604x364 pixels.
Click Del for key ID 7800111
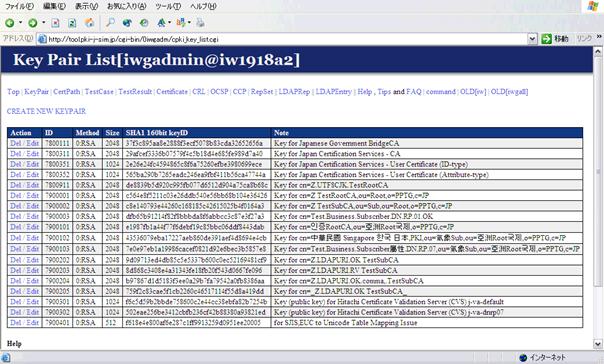[15, 143]
